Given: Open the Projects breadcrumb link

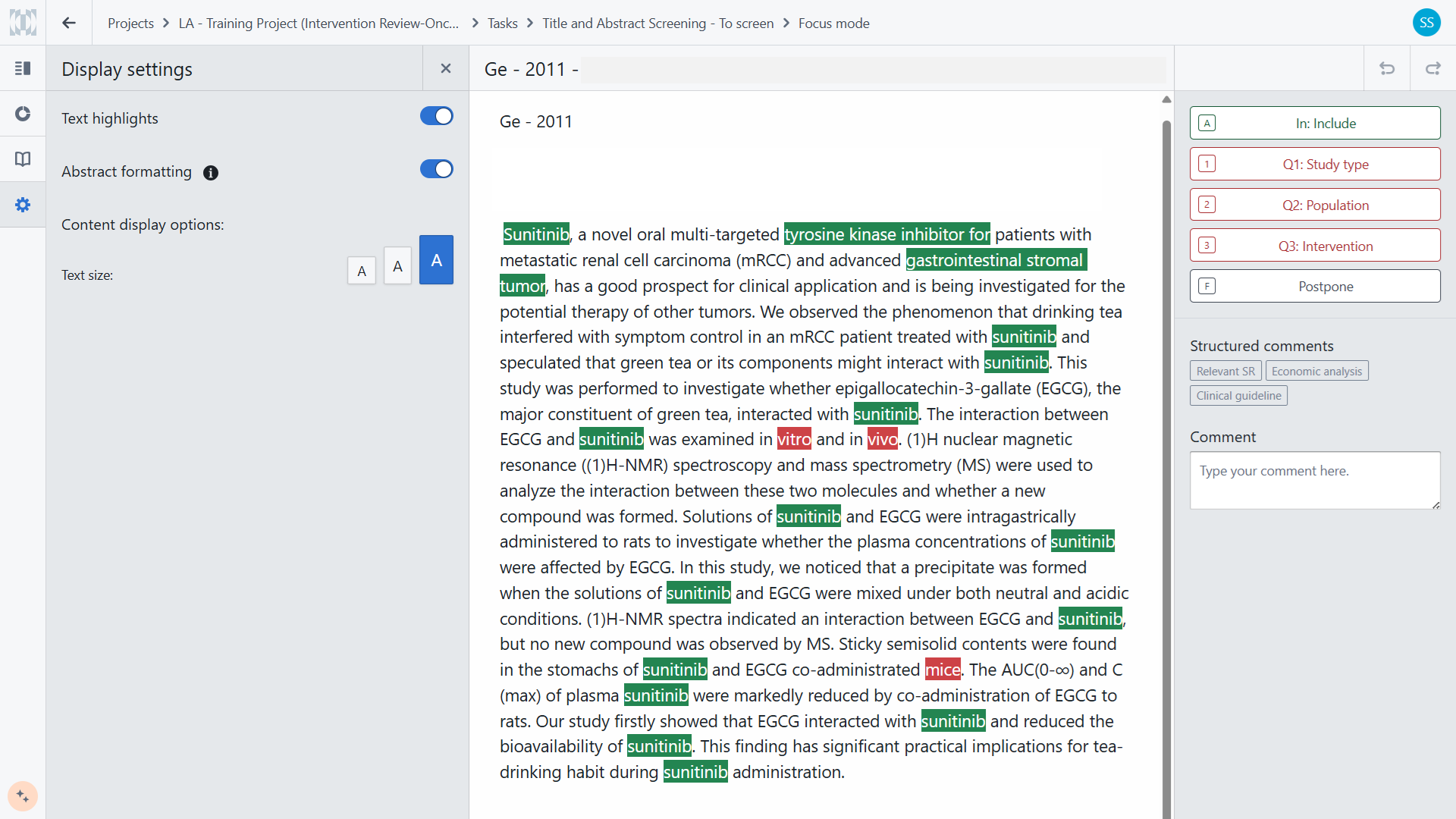Looking at the screenshot, I should pyautogui.click(x=130, y=23).
